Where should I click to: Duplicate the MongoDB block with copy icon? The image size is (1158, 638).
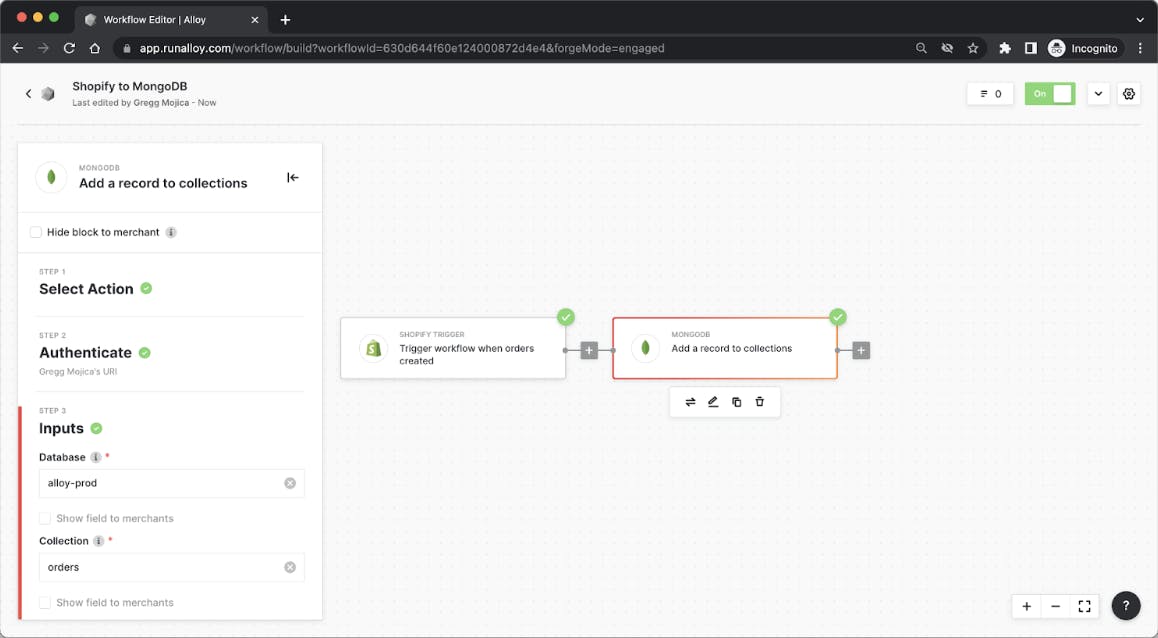[x=737, y=402]
